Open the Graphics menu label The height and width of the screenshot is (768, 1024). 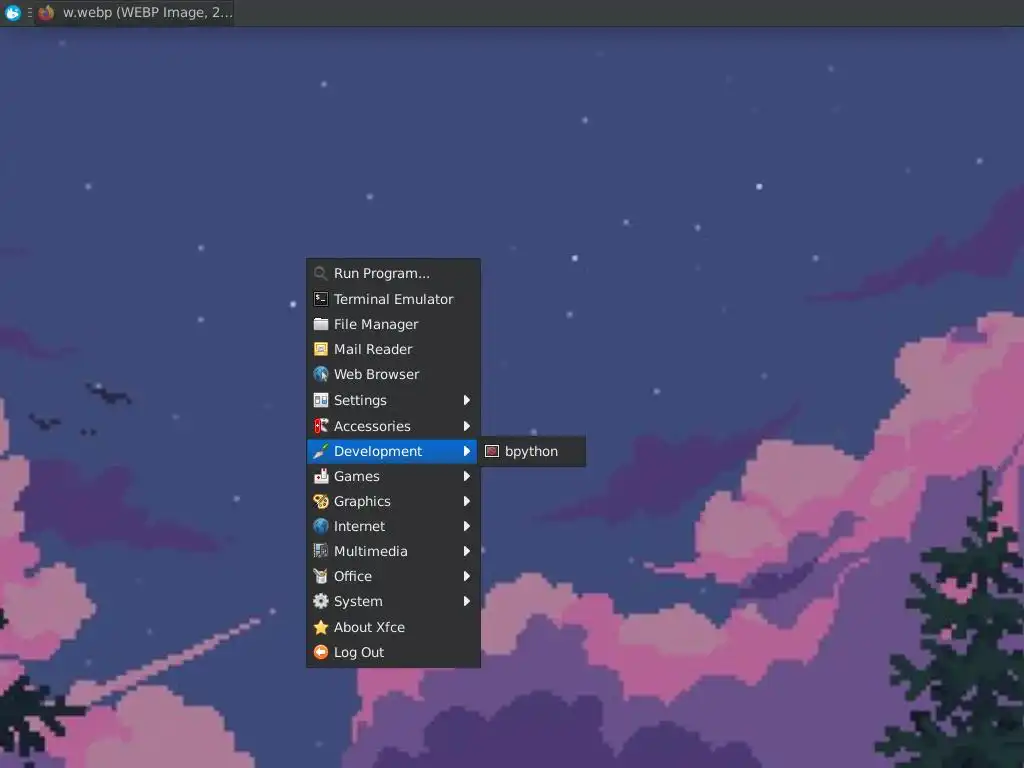pyautogui.click(x=362, y=502)
